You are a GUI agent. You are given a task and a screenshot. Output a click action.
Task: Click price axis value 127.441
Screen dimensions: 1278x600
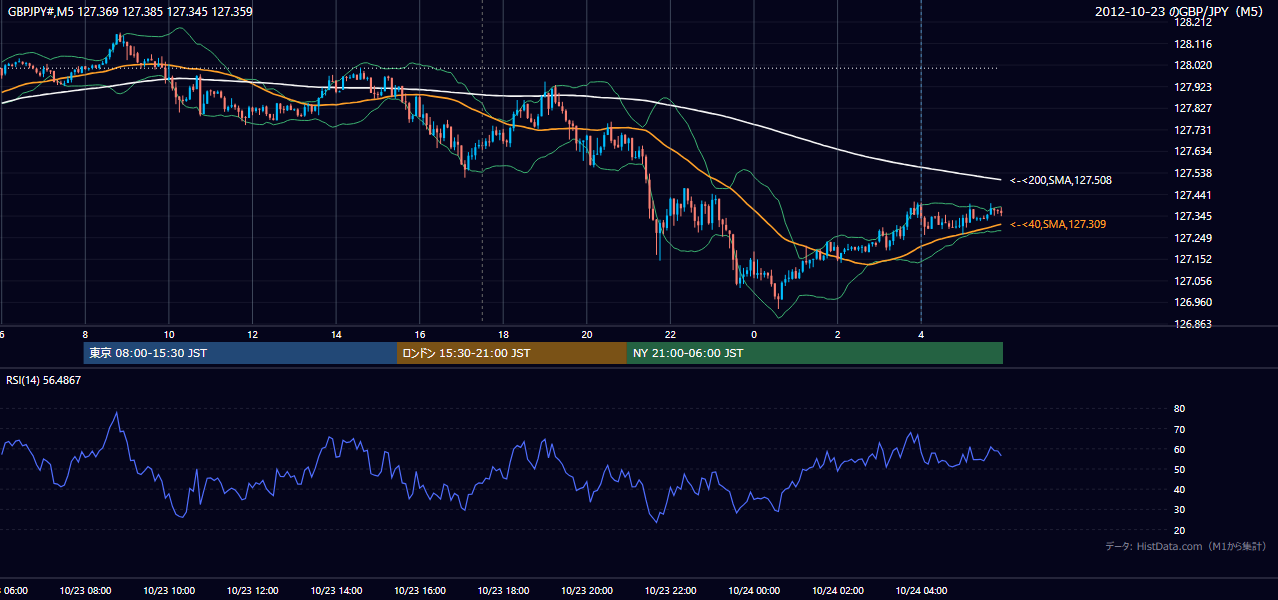coord(1193,195)
